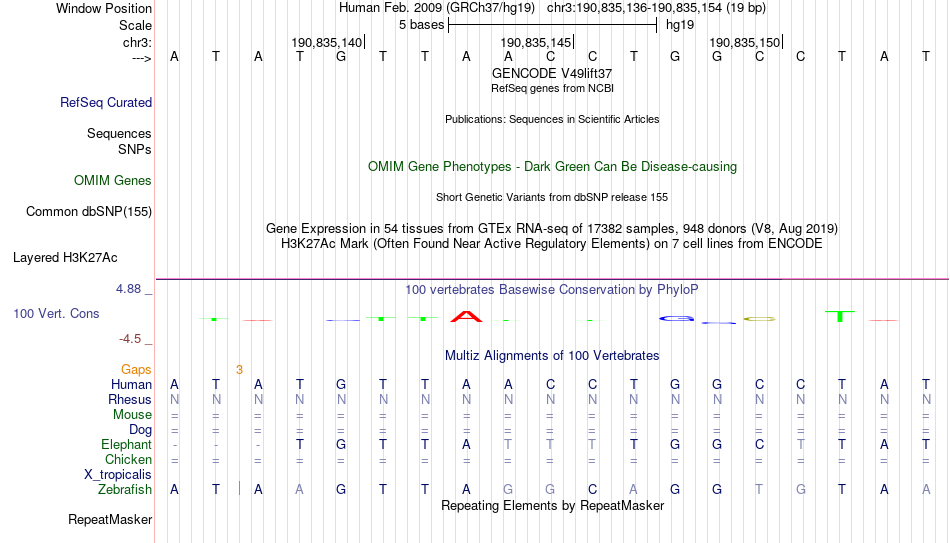Select the Sequences track label
The height and width of the screenshot is (543, 950).
coord(119,133)
